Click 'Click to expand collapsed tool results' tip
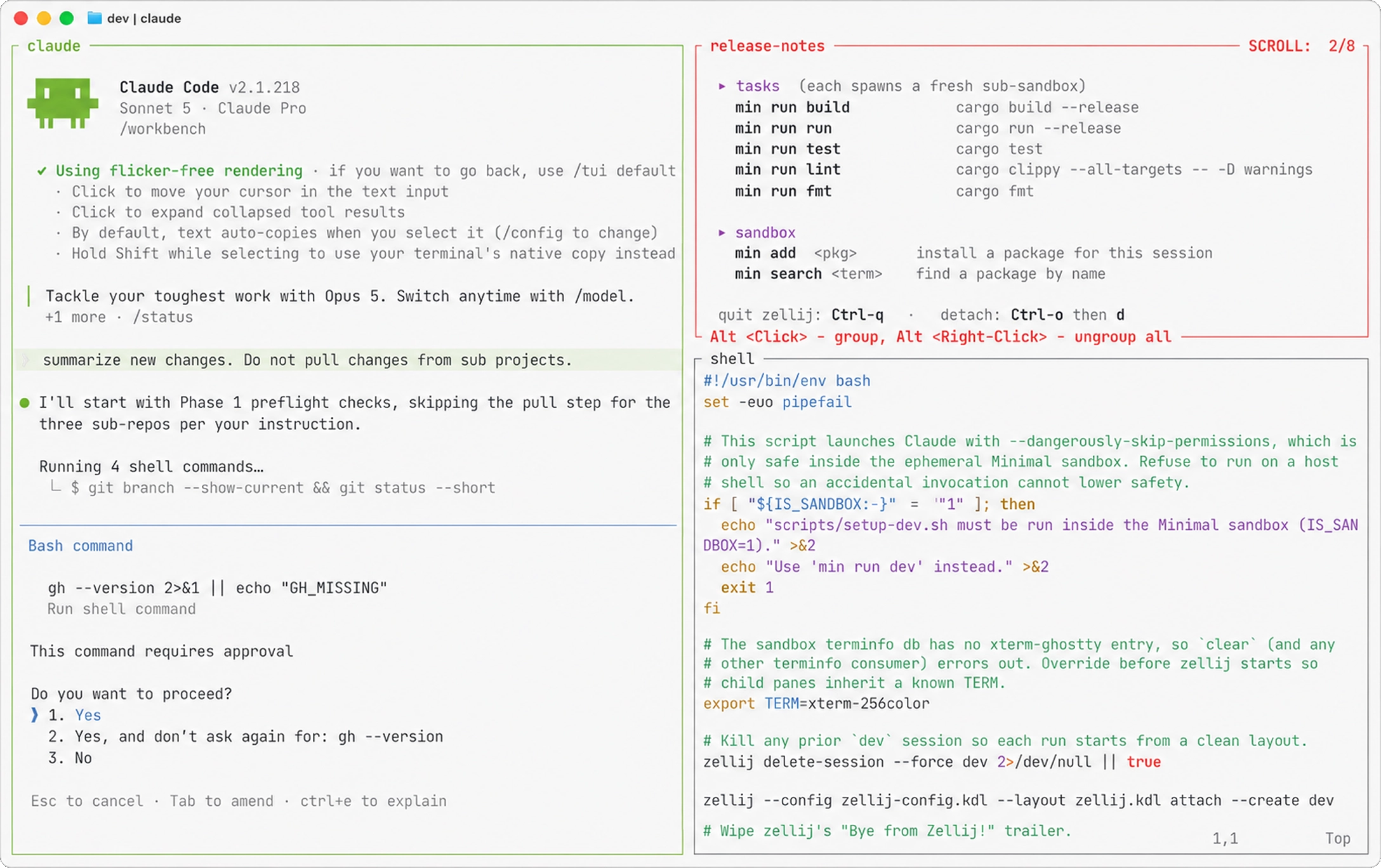The height and width of the screenshot is (868, 1381). [238, 213]
